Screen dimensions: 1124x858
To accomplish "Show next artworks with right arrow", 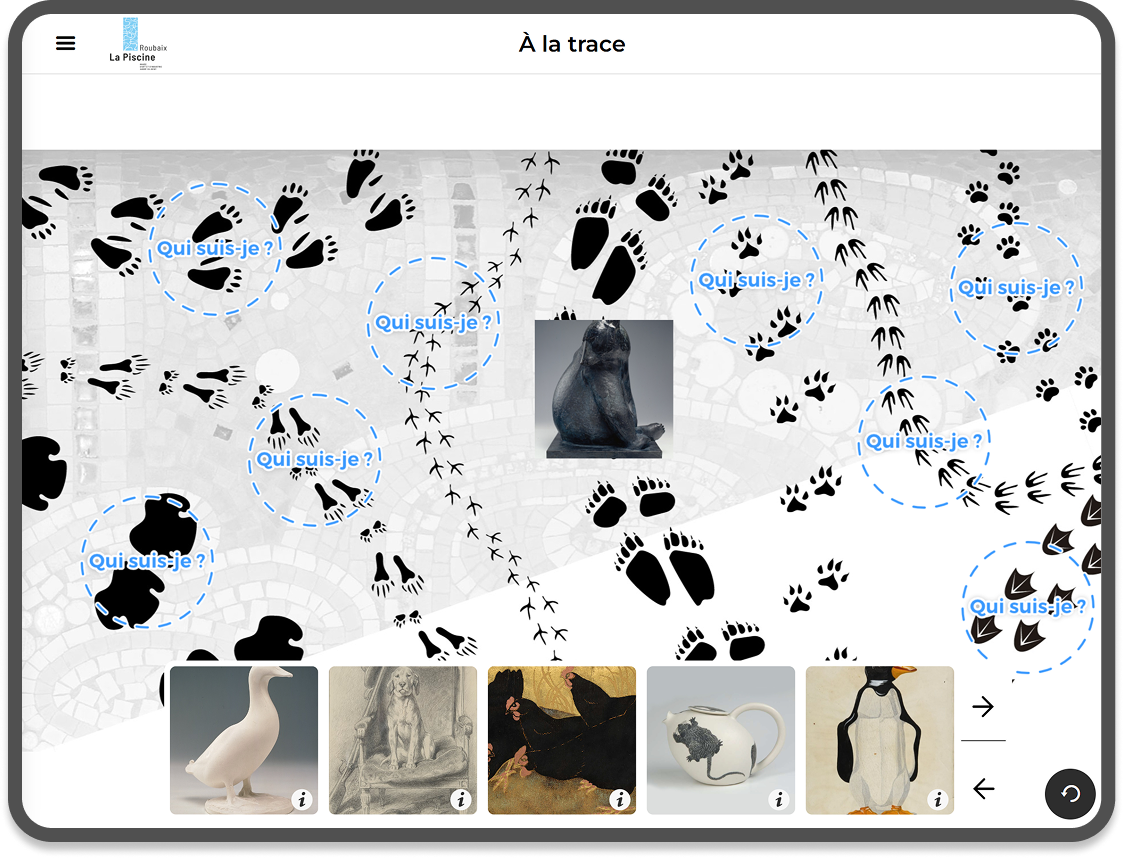I will (983, 707).
